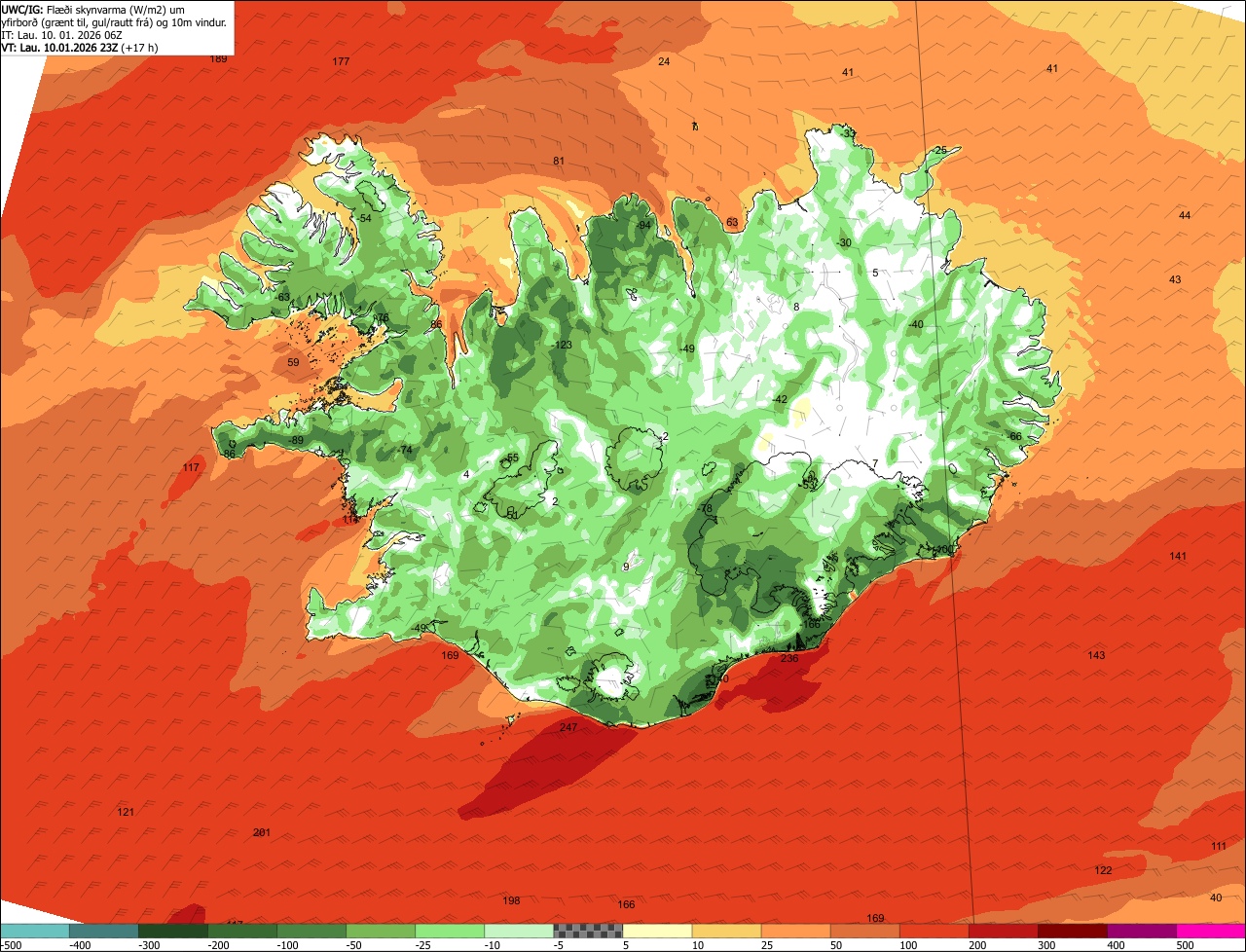
Task: Click the red swatch between 200 and 300
Action: (x=1003, y=931)
